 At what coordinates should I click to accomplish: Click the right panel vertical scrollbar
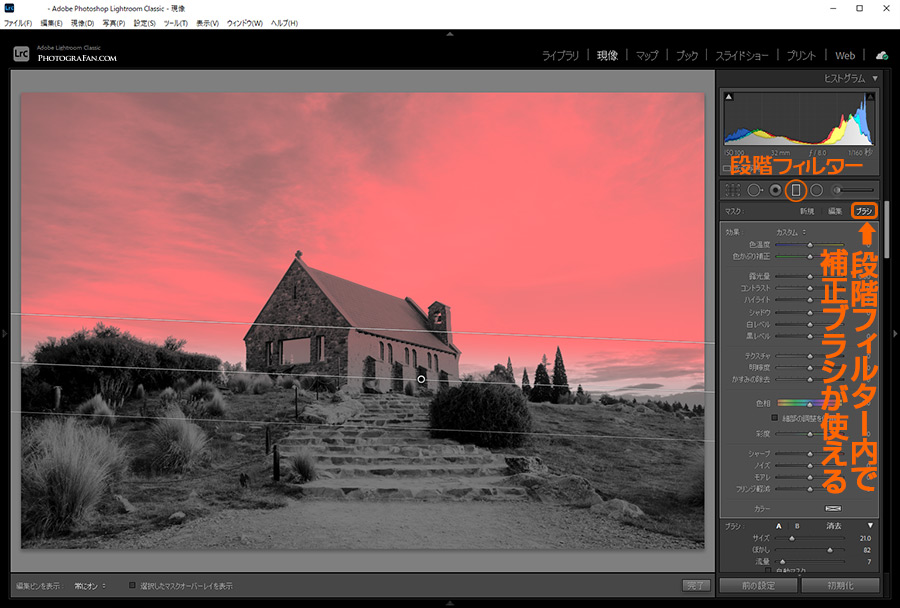point(887,230)
